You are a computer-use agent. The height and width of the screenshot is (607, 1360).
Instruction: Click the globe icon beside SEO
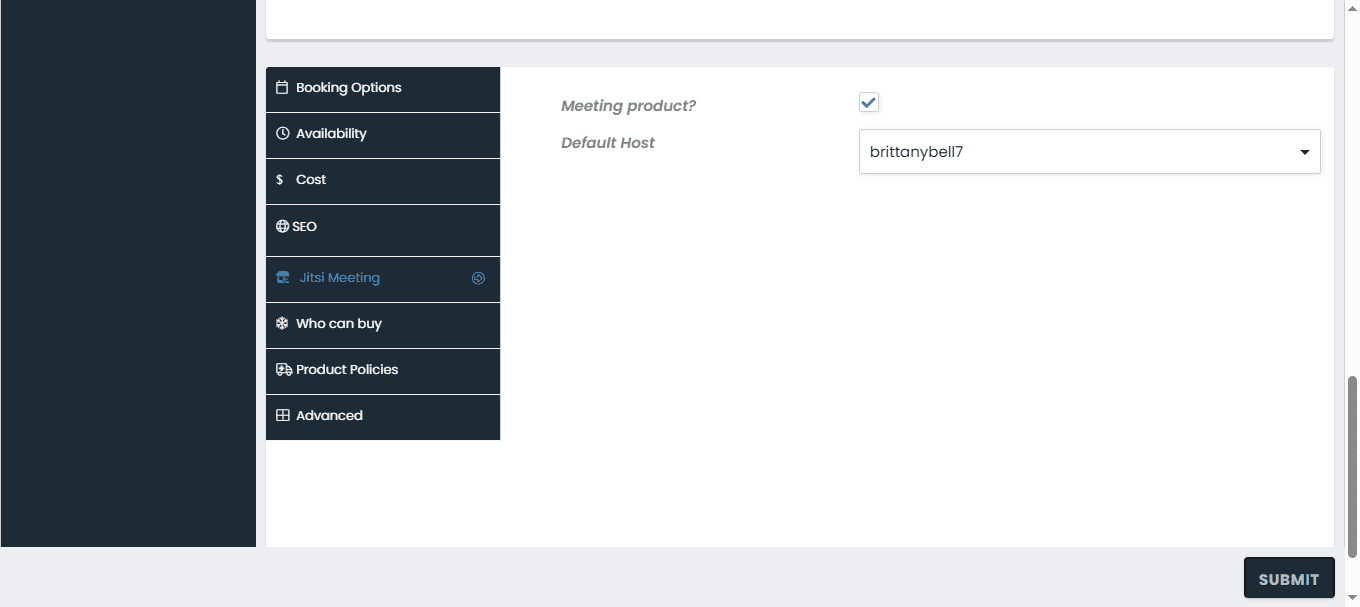282,227
